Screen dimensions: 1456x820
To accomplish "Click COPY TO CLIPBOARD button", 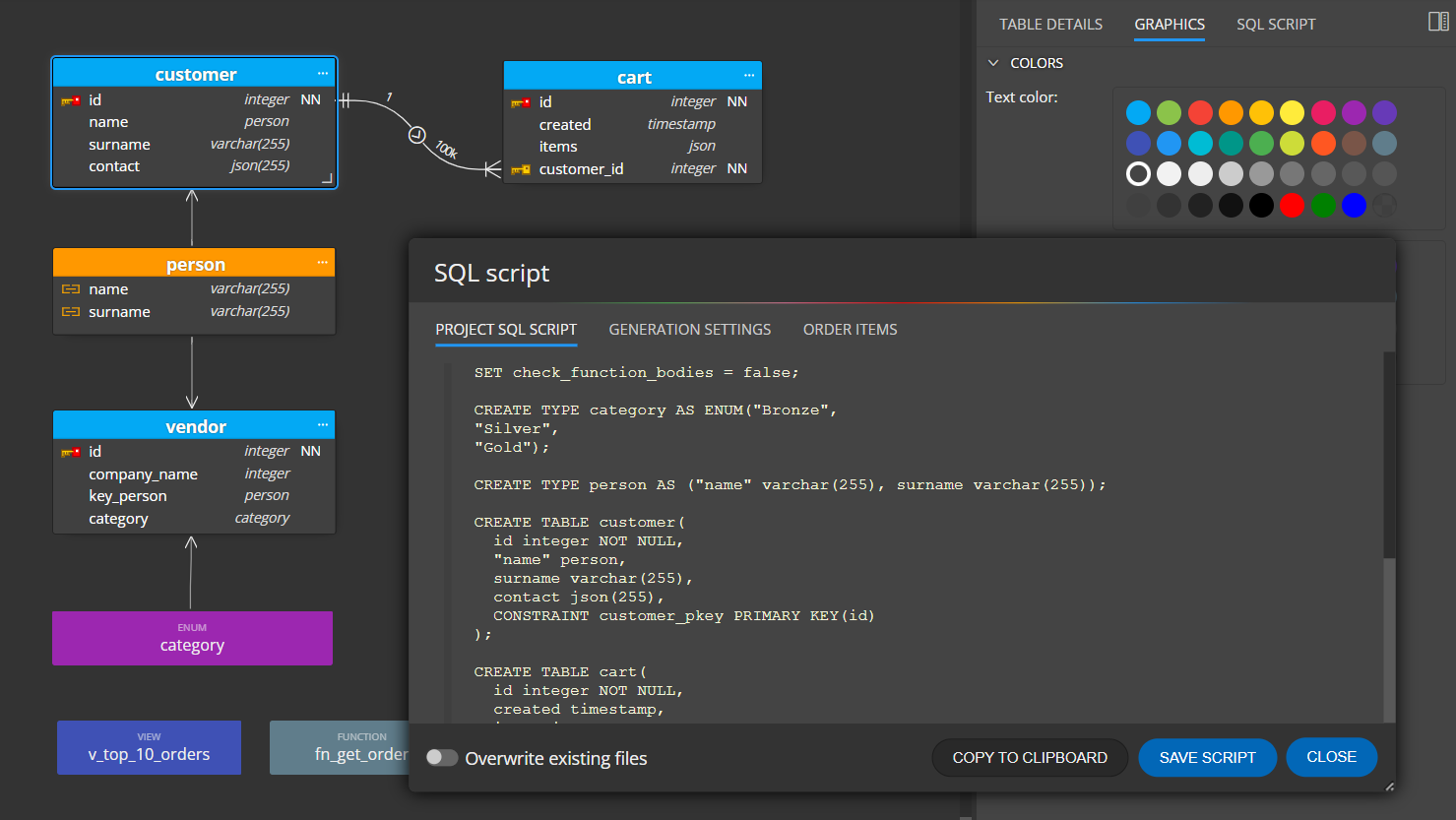I will 1030,757.
